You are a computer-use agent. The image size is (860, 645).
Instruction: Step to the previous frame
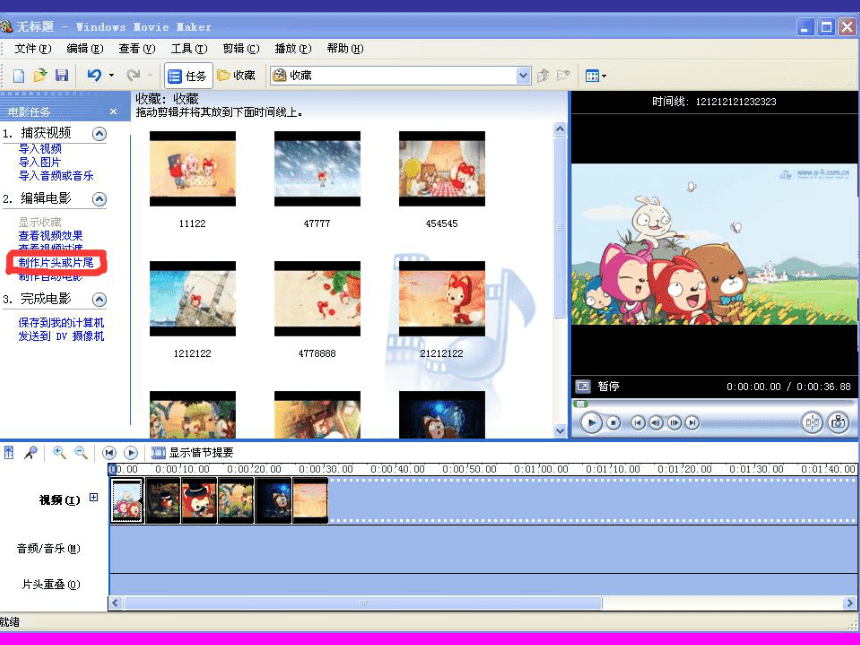click(656, 423)
